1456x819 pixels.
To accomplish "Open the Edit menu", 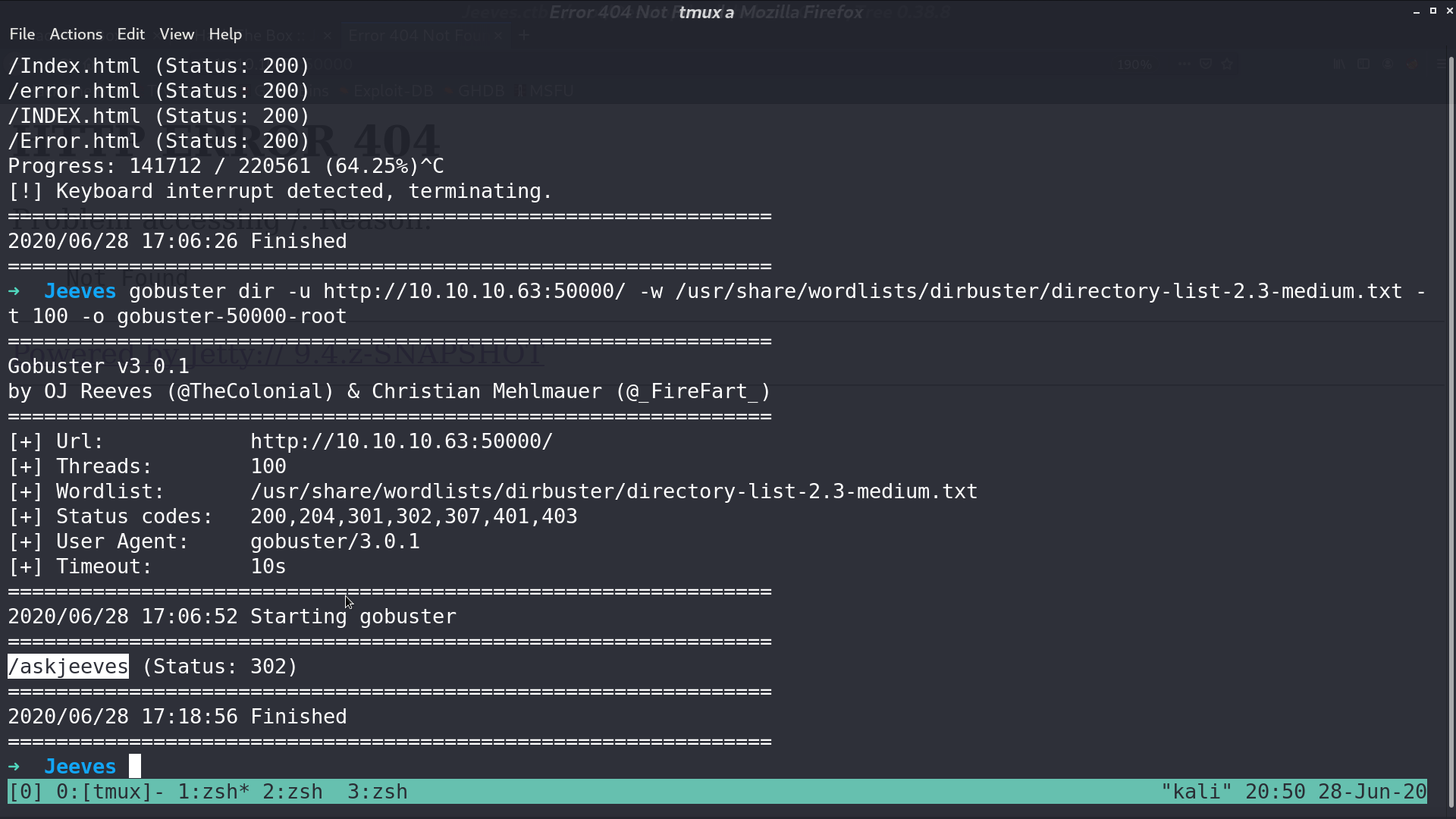I will click(130, 34).
